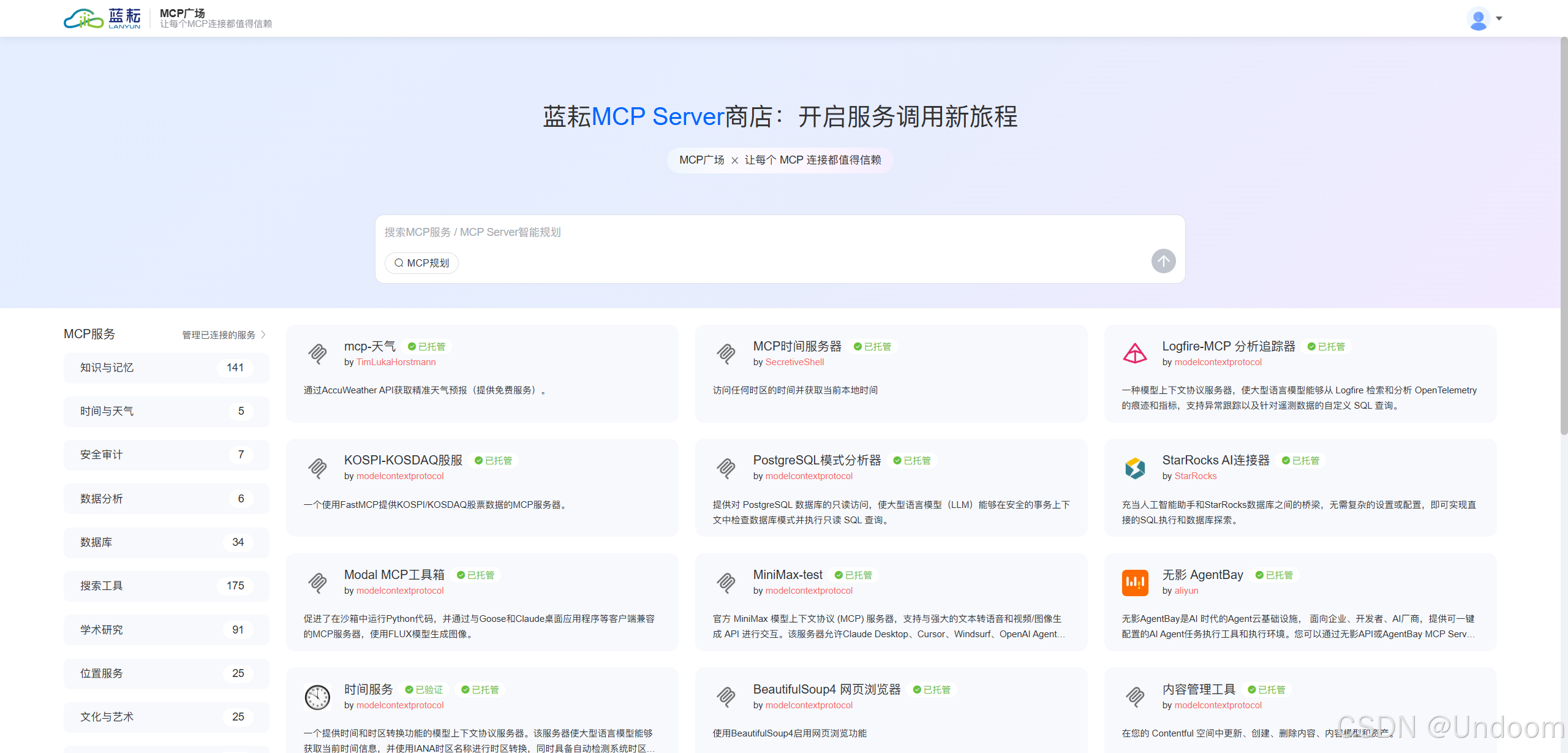Open KOSPI-KOSDAQ股服 service title
Image resolution: width=1568 pixels, height=753 pixels.
pos(404,461)
